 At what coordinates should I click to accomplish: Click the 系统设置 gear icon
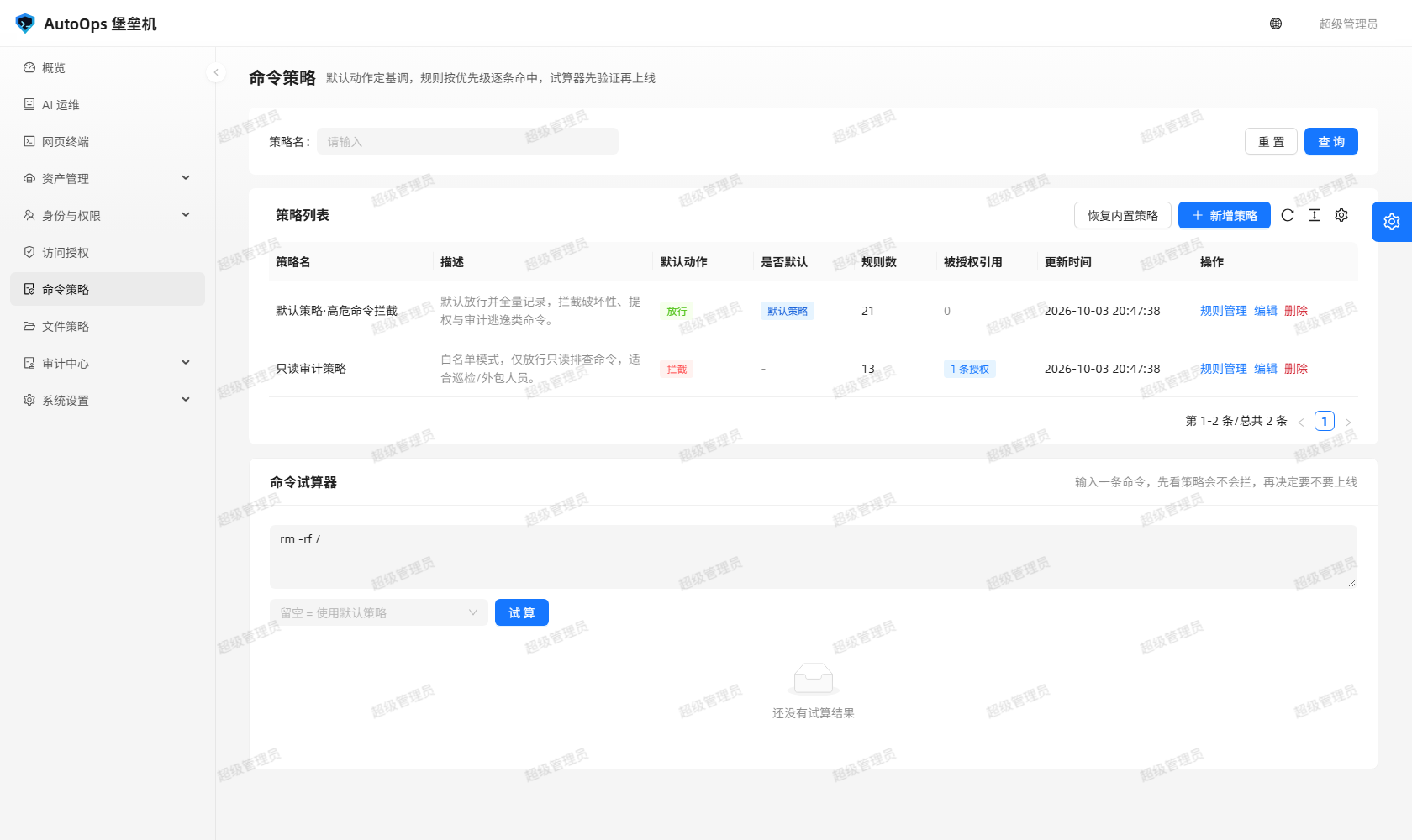(29, 400)
